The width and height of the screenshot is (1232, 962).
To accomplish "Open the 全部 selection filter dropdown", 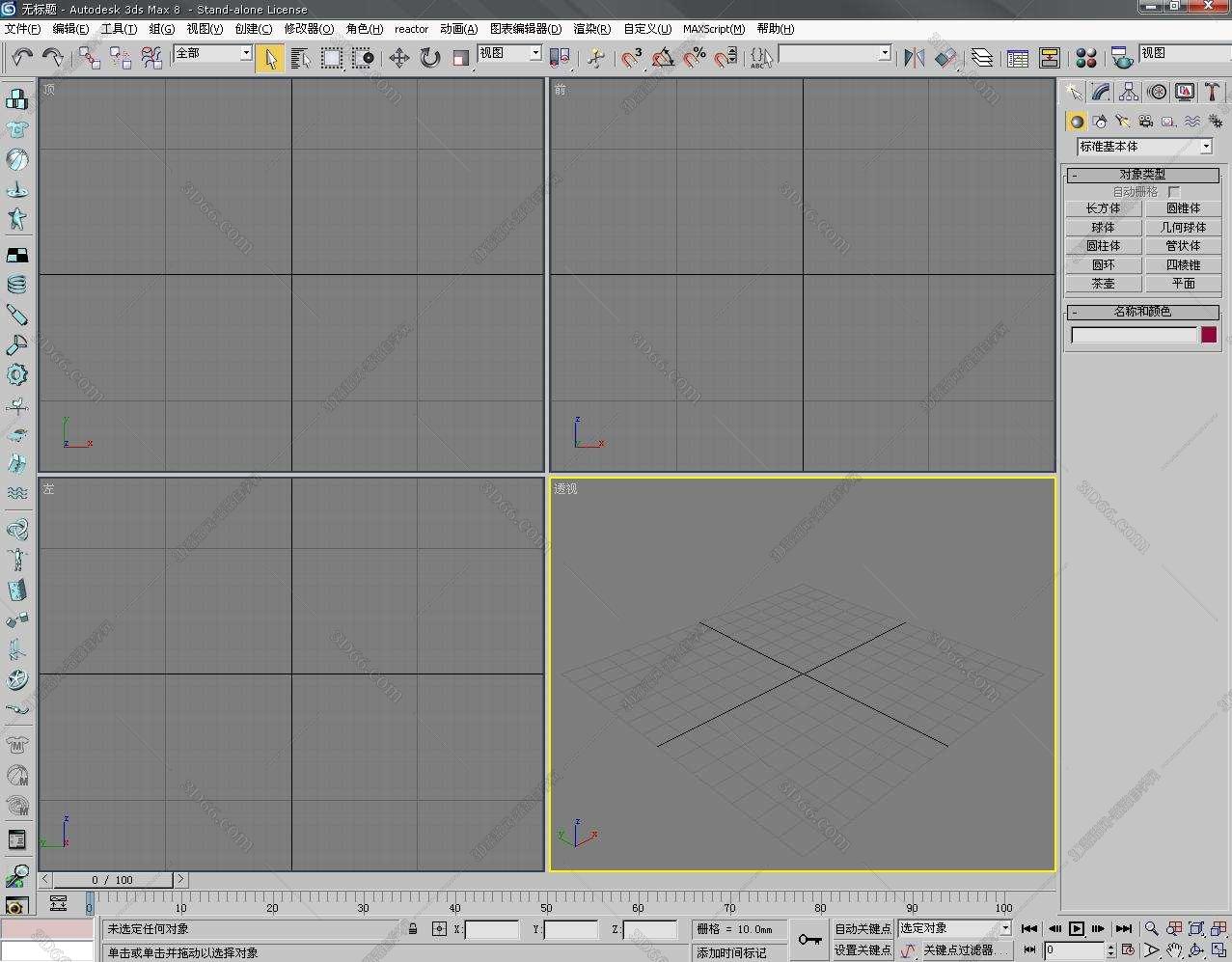I will [244, 53].
